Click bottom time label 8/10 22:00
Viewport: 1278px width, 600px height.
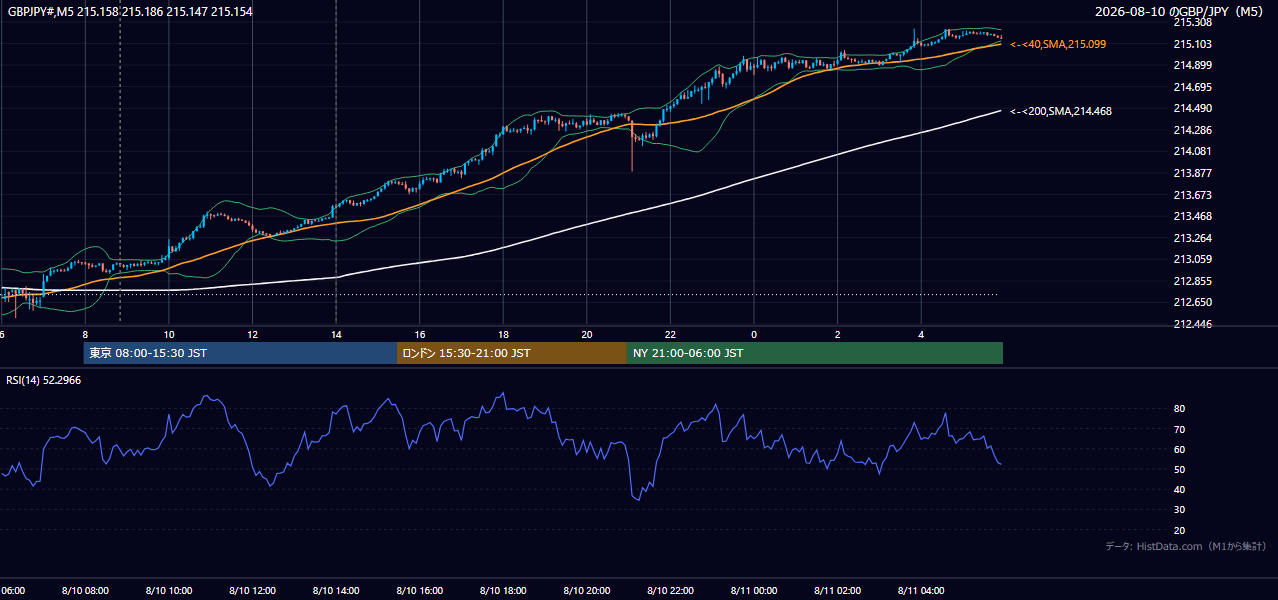pyautogui.click(x=670, y=591)
